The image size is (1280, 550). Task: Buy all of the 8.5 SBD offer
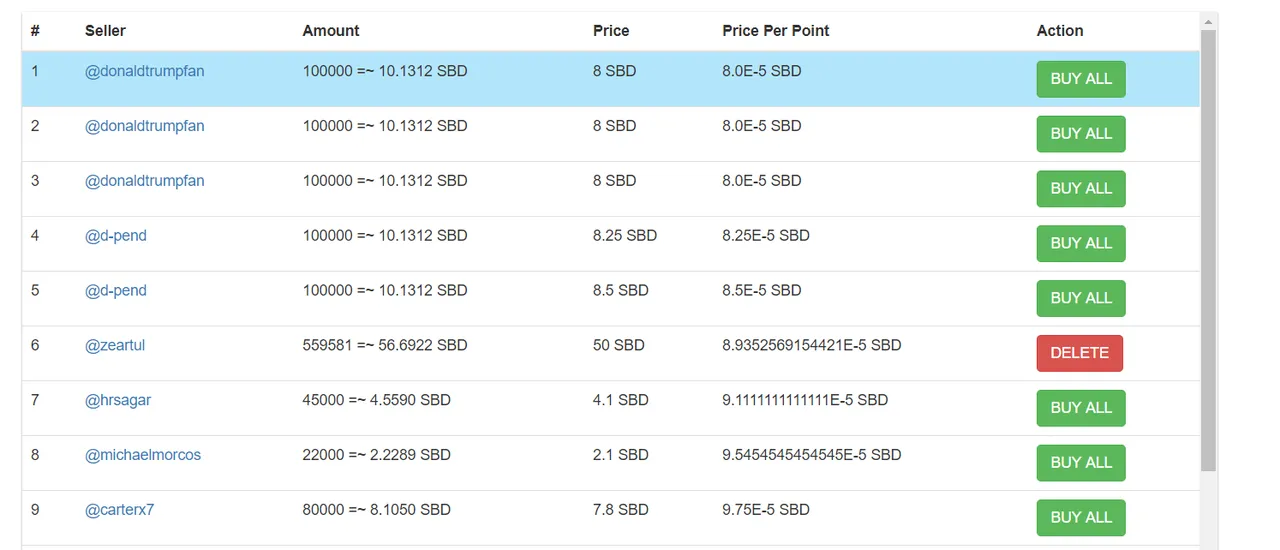(1081, 298)
